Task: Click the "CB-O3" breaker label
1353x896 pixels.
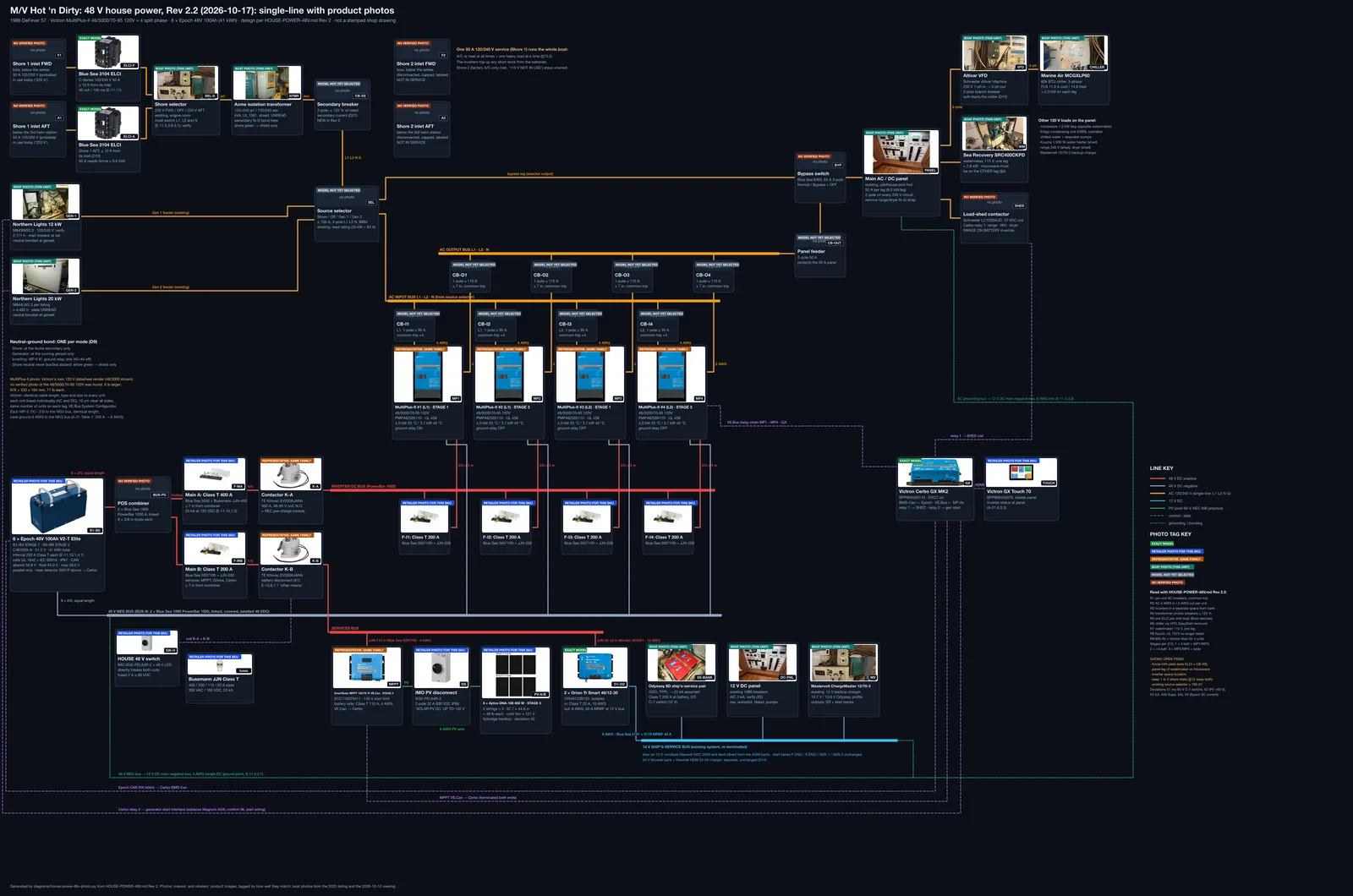Action: click(622, 275)
